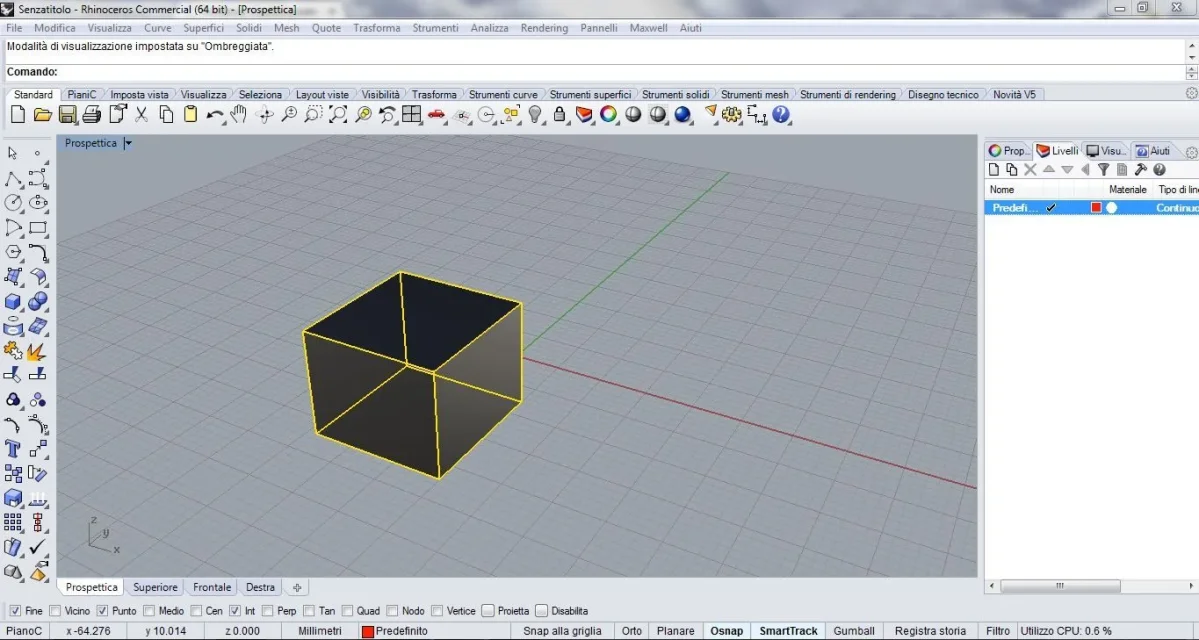
Task: Click the red Predefinito layer swatch in status bar
Action: click(x=367, y=632)
